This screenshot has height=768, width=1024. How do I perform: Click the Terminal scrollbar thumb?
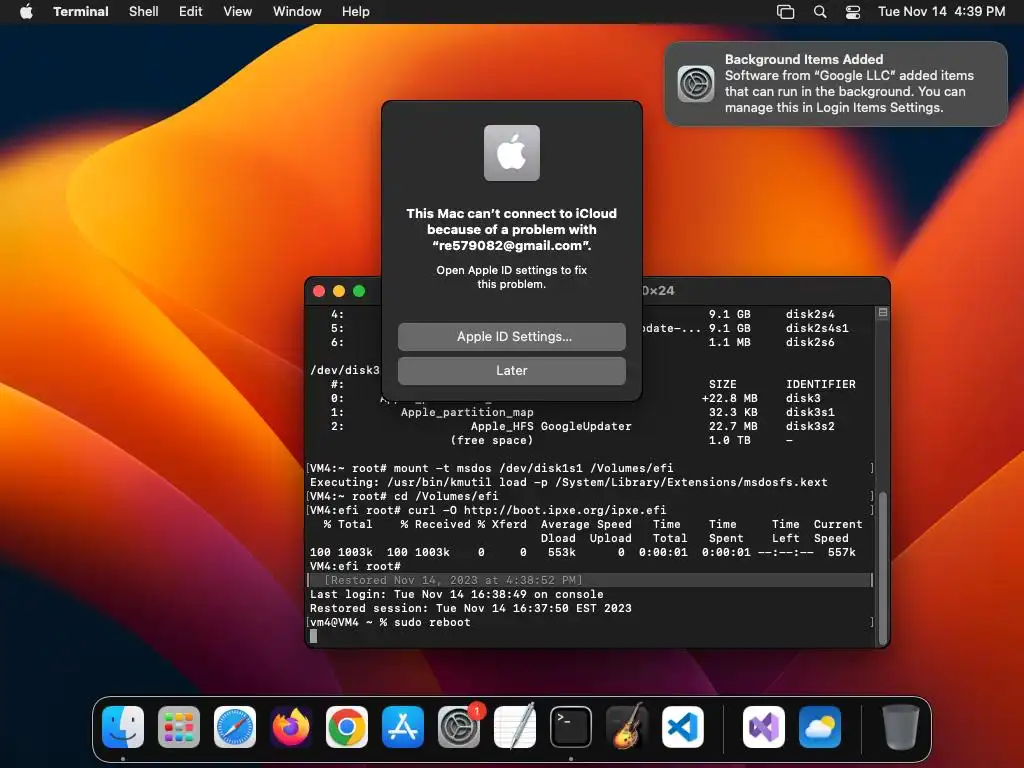point(882,568)
